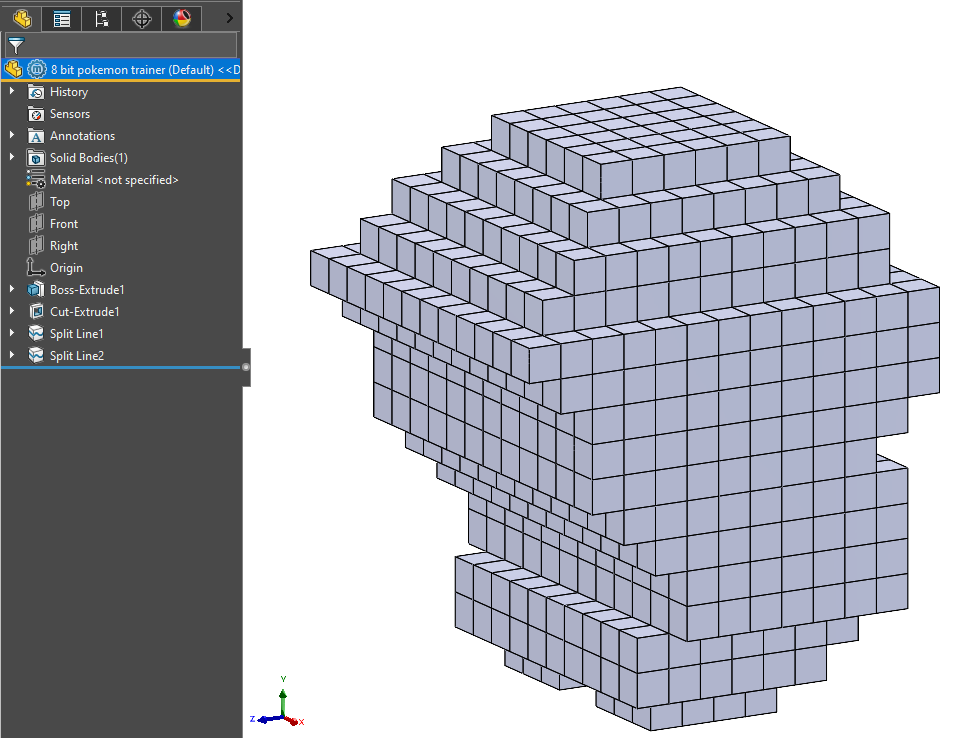Select the 8 bit pokemon trainer part
This screenshot has height=738, width=956.
pos(121,70)
